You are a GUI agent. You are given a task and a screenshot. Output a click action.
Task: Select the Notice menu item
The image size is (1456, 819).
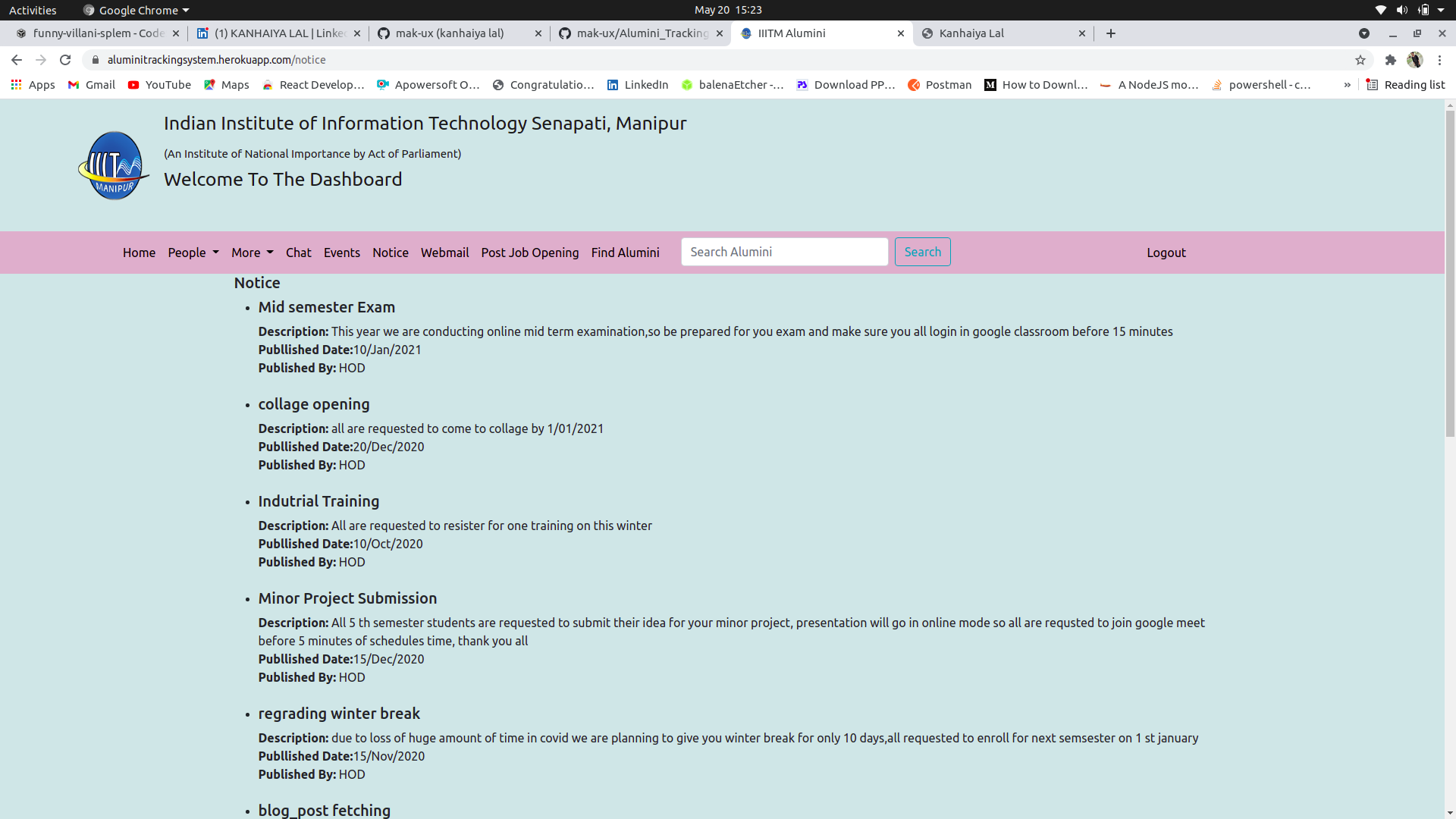[x=390, y=253]
